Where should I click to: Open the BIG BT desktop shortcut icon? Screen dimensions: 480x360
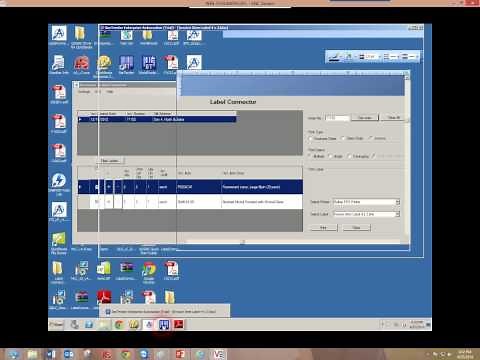149,64
